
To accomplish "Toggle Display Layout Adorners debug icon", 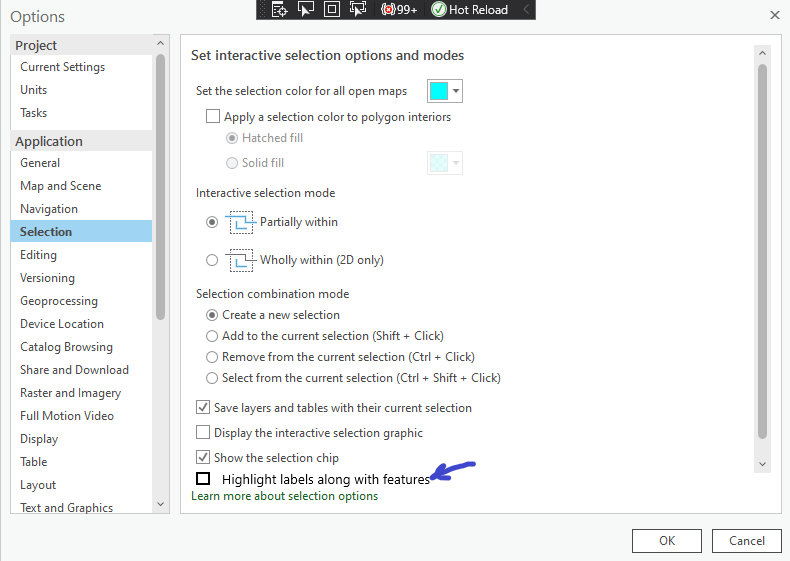I will coord(332,9).
